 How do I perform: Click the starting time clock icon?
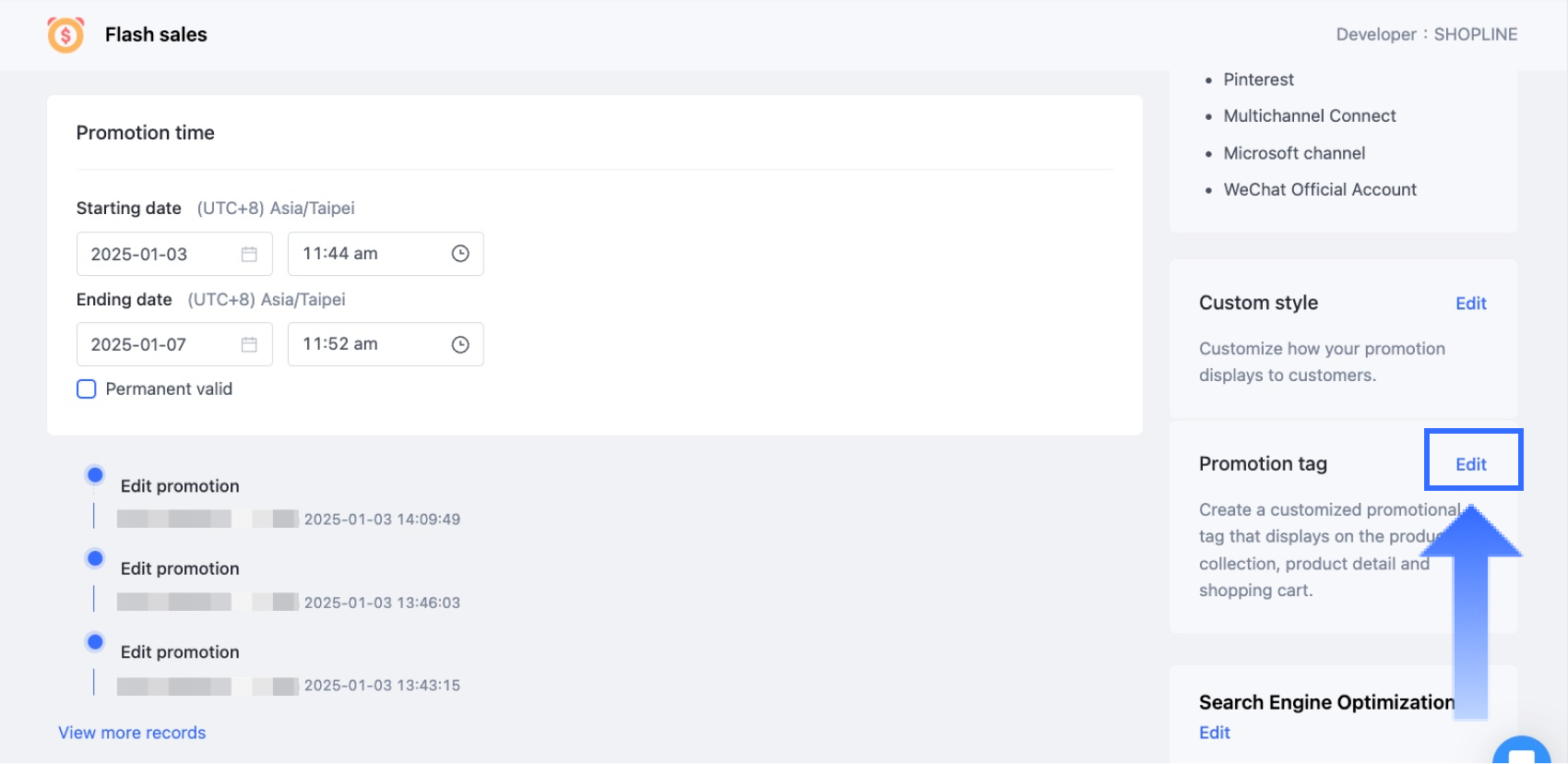[x=460, y=254]
